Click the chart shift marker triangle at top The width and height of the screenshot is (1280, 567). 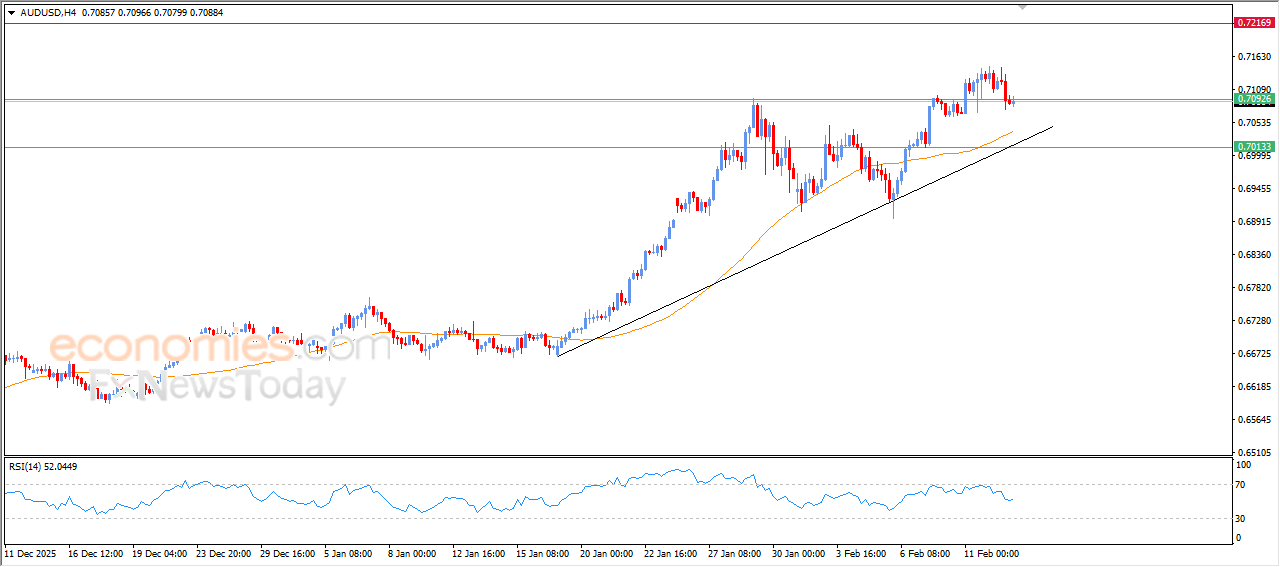[x=1022, y=6]
